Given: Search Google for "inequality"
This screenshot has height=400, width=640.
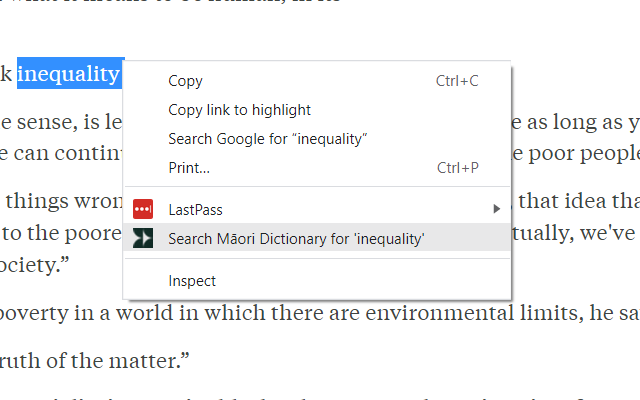Looking at the screenshot, I should 267,139.
